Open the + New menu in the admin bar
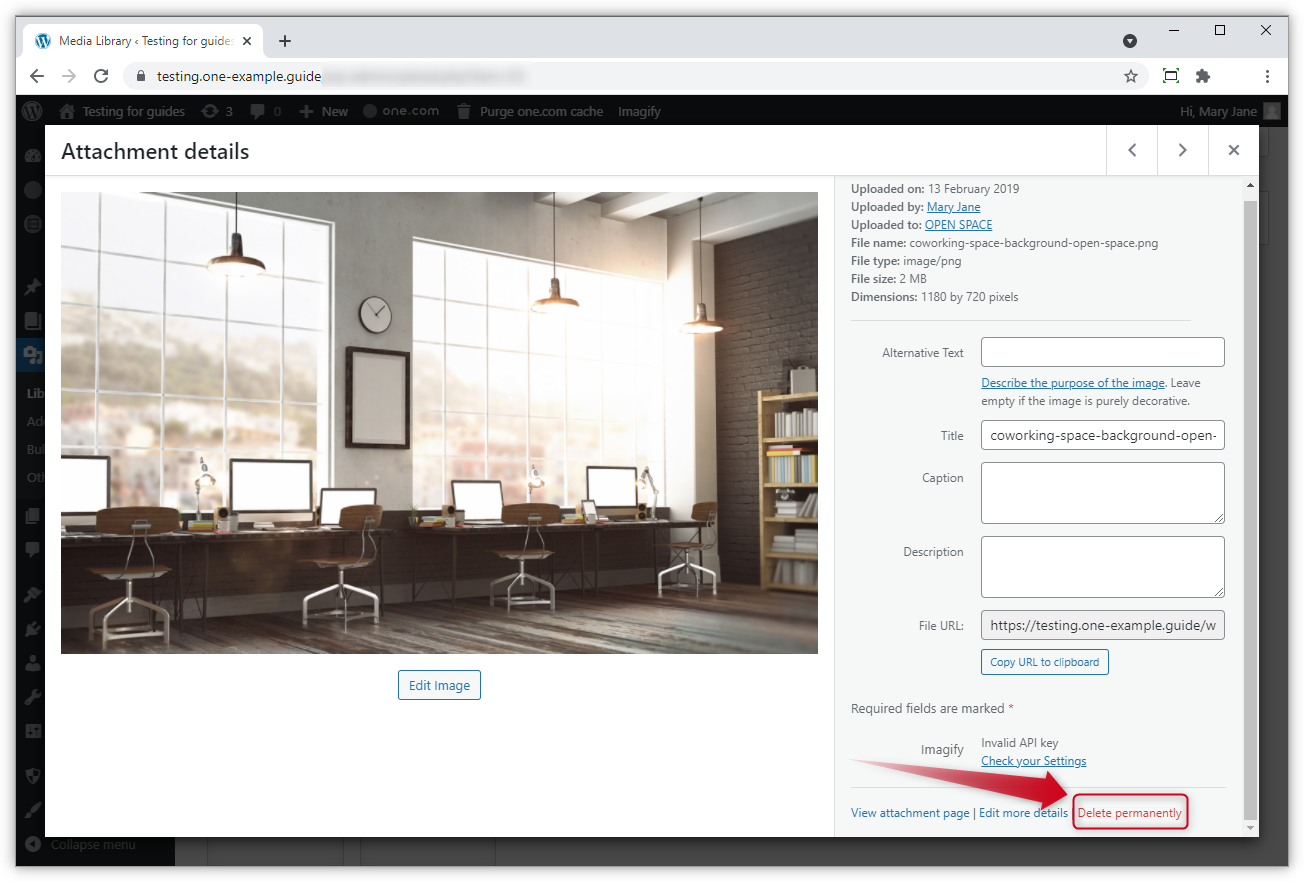This screenshot has width=1304, height=882. (x=322, y=111)
